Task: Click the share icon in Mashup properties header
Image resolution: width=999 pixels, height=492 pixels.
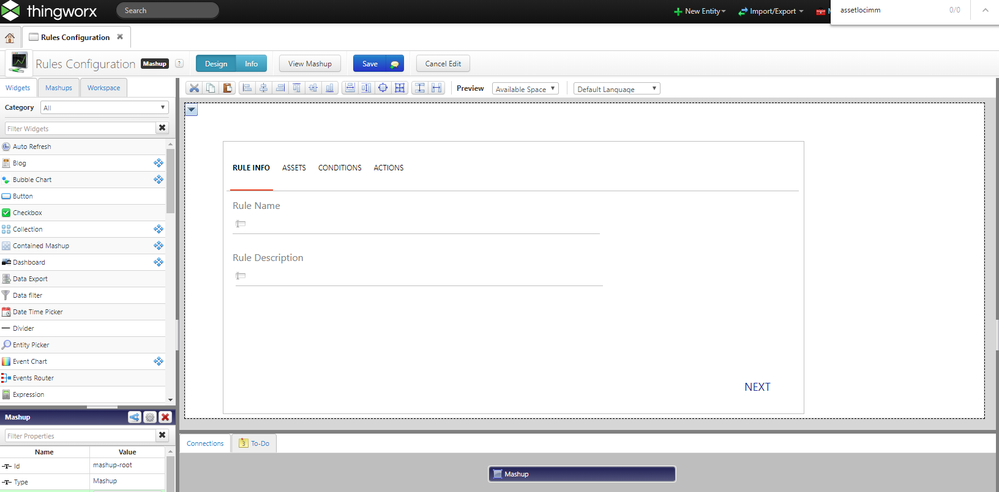Action: pyautogui.click(x=135, y=417)
